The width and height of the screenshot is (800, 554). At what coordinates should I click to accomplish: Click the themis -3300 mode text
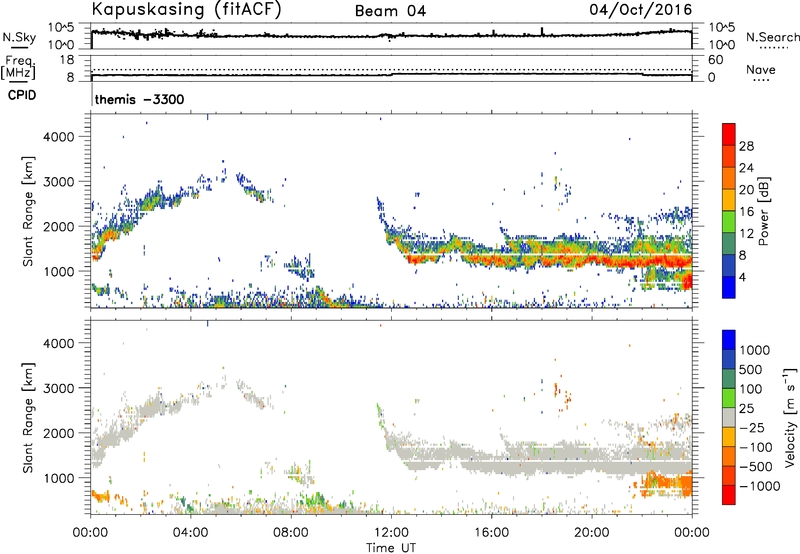[139, 99]
